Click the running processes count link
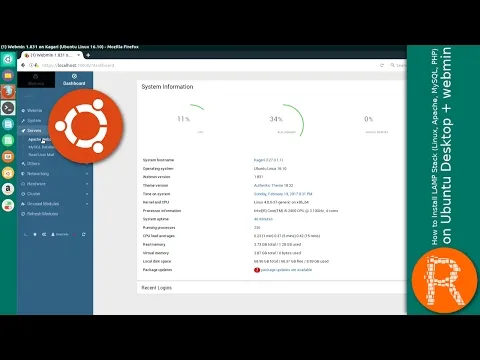 pos(257,227)
